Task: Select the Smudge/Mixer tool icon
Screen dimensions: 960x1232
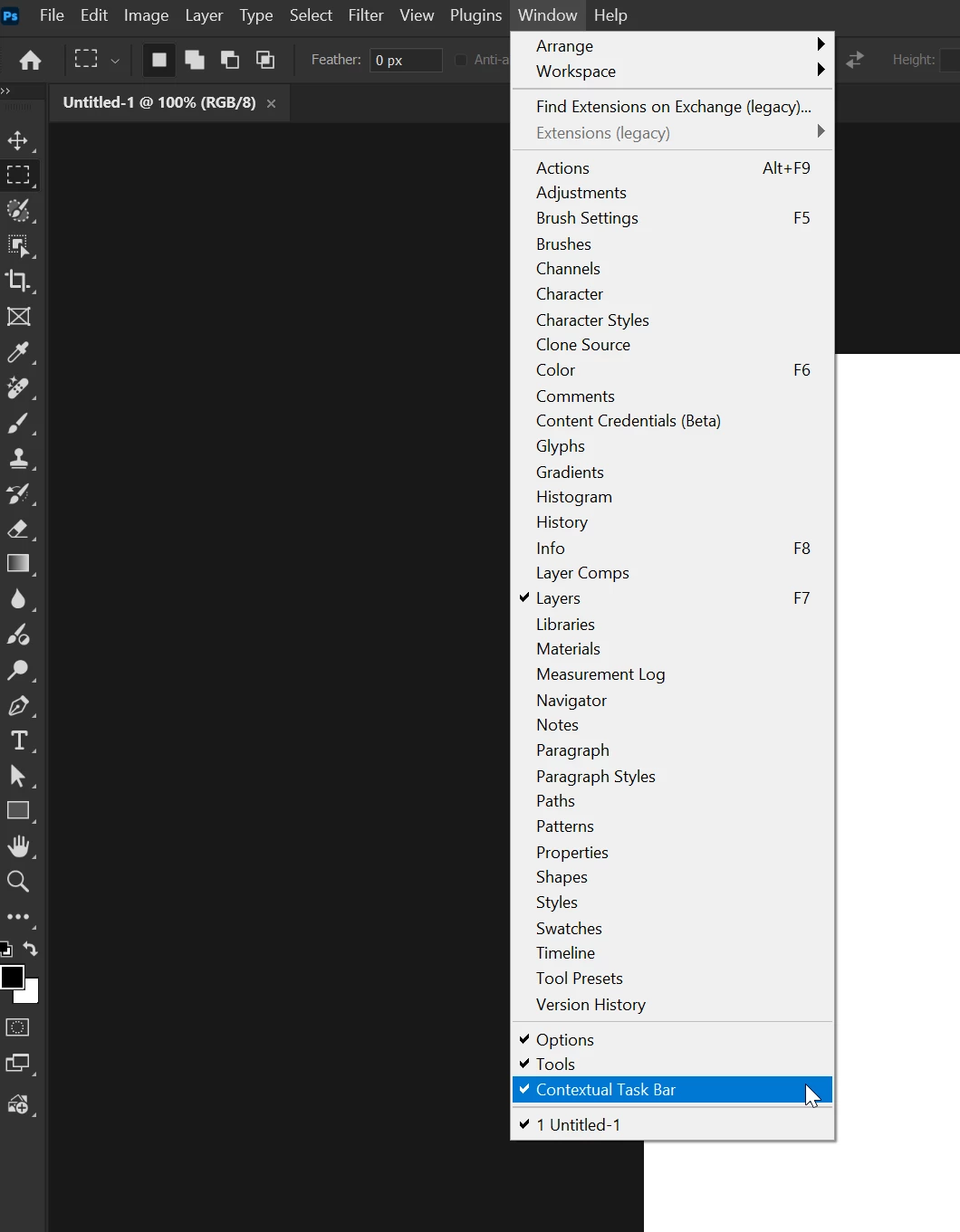Action: point(18,635)
